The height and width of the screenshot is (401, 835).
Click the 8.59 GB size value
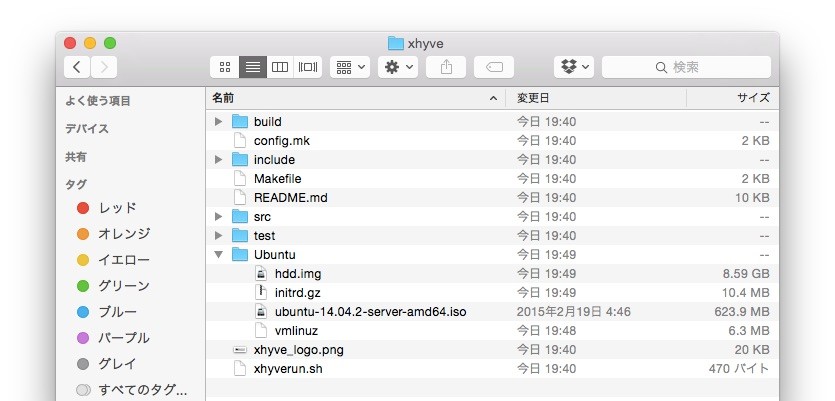[x=746, y=274]
